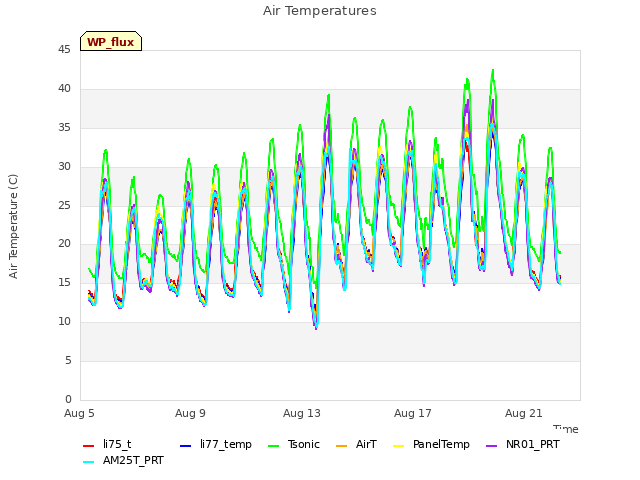Viewport: 640px width, 480px height.
Task: Click the green Tsonic legend color marker
Action: point(273,446)
